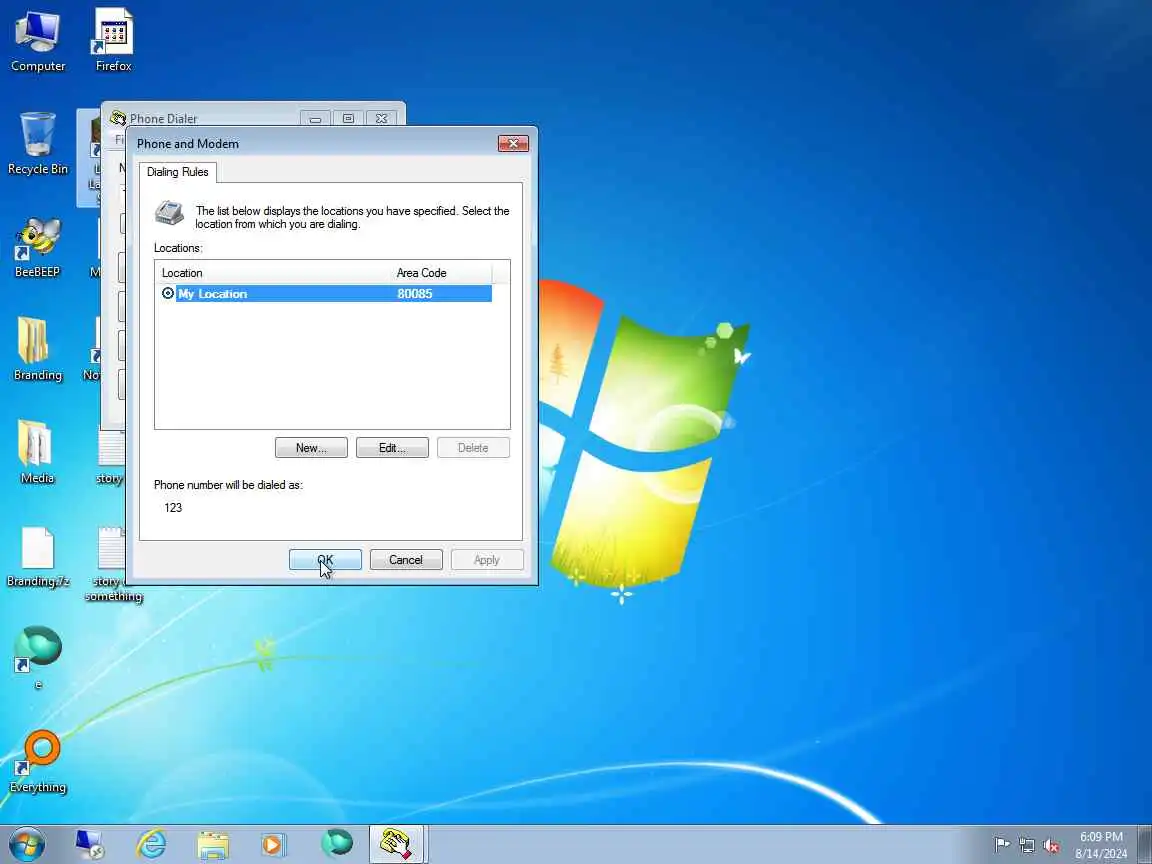
Task: Click the muted volume tray icon
Action: [x=1051, y=845]
